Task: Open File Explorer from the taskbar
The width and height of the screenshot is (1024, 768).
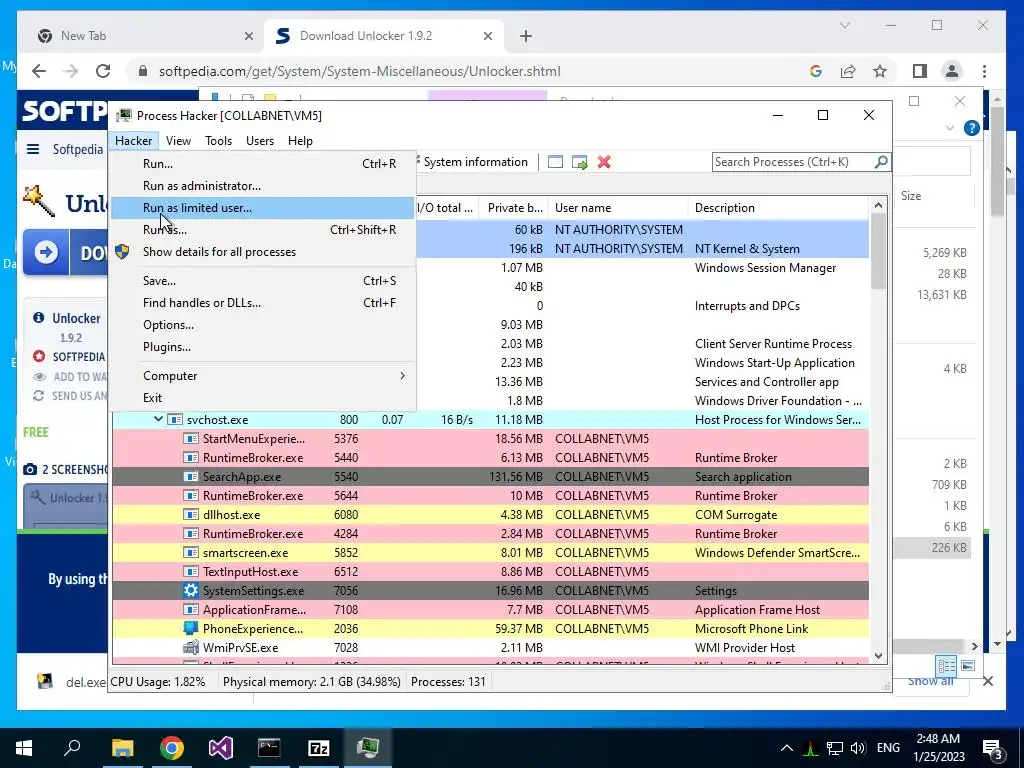Action: click(122, 747)
